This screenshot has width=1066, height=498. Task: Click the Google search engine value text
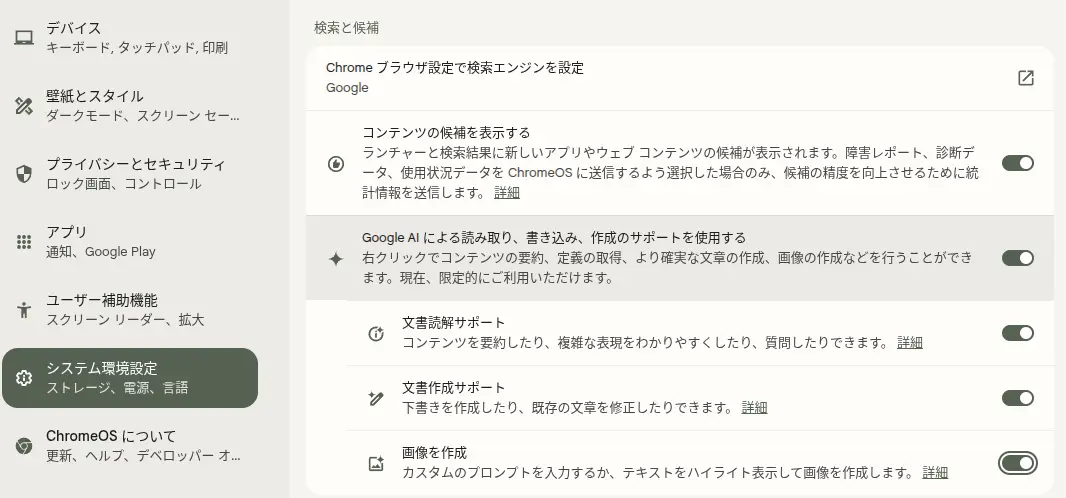coord(347,88)
